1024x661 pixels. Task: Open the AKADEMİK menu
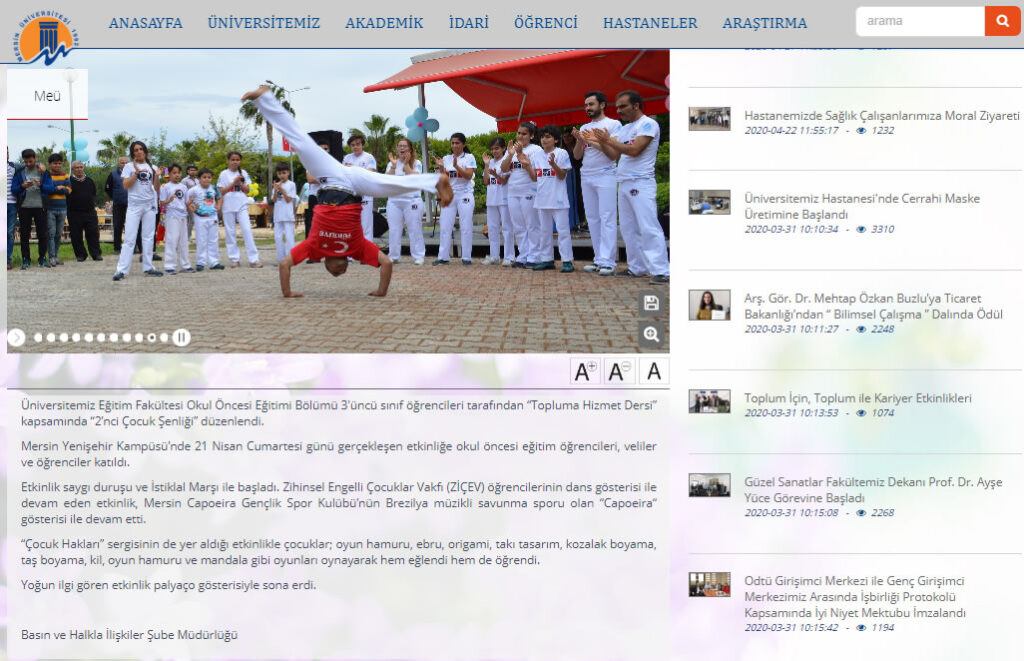[x=384, y=23]
